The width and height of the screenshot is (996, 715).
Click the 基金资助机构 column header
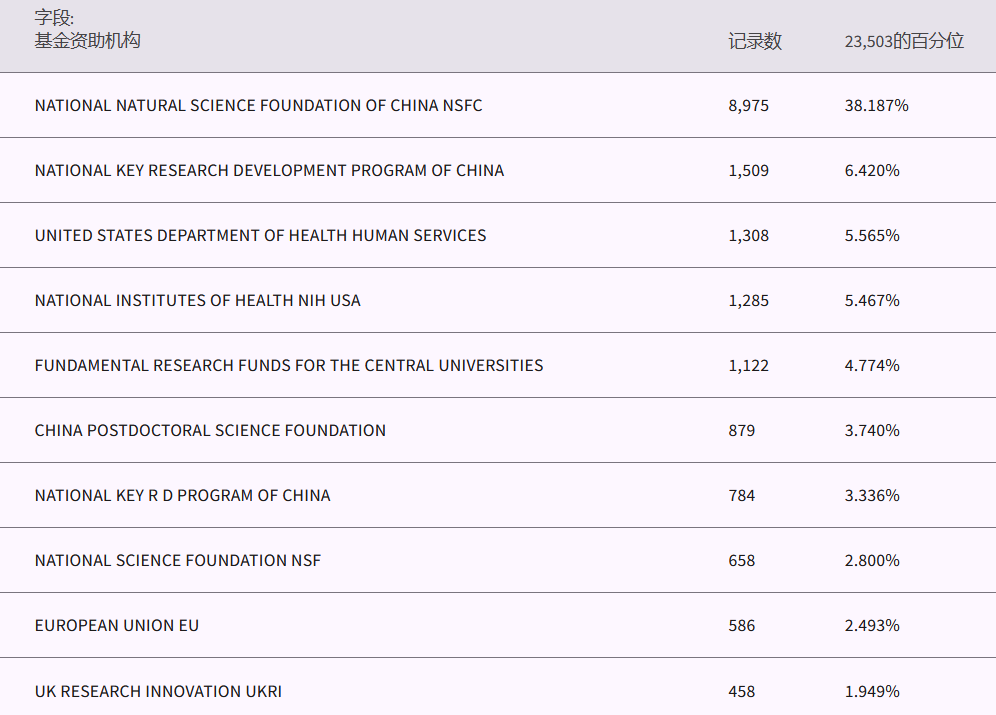(x=88, y=41)
